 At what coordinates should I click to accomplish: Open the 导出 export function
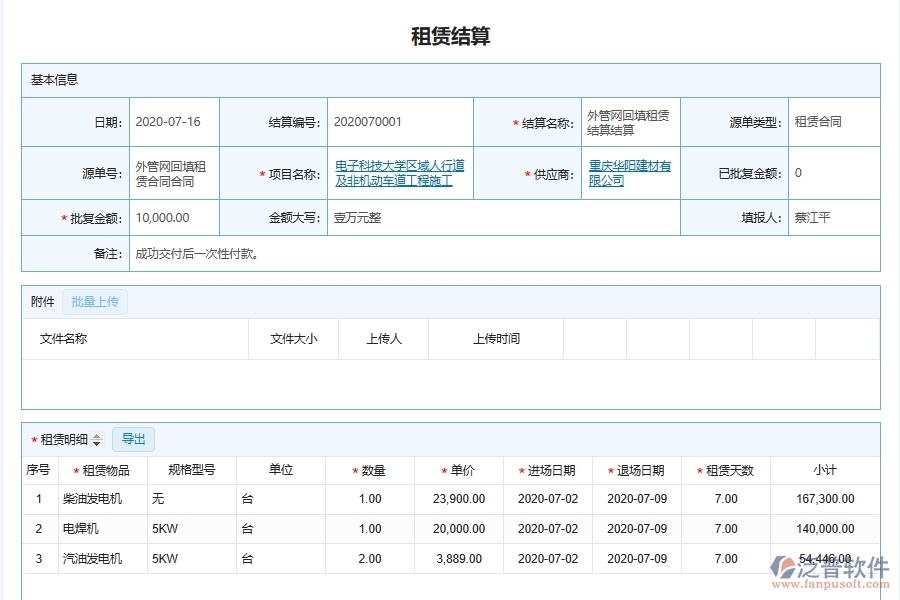(134, 439)
